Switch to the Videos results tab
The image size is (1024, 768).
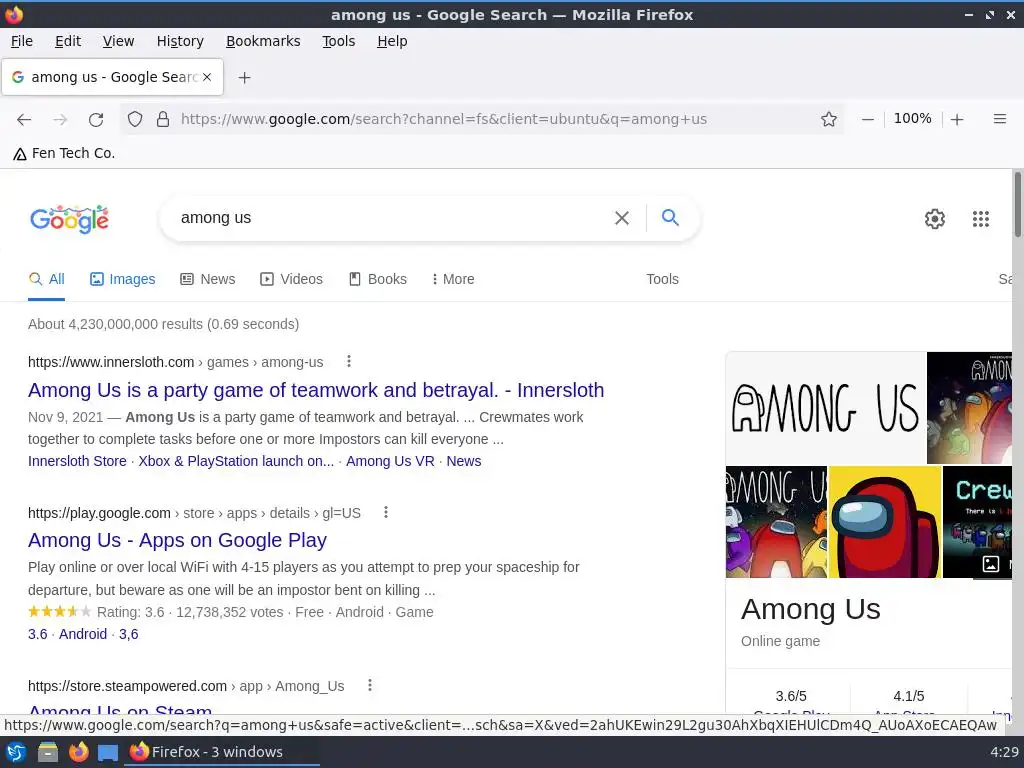[x=291, y=280]
